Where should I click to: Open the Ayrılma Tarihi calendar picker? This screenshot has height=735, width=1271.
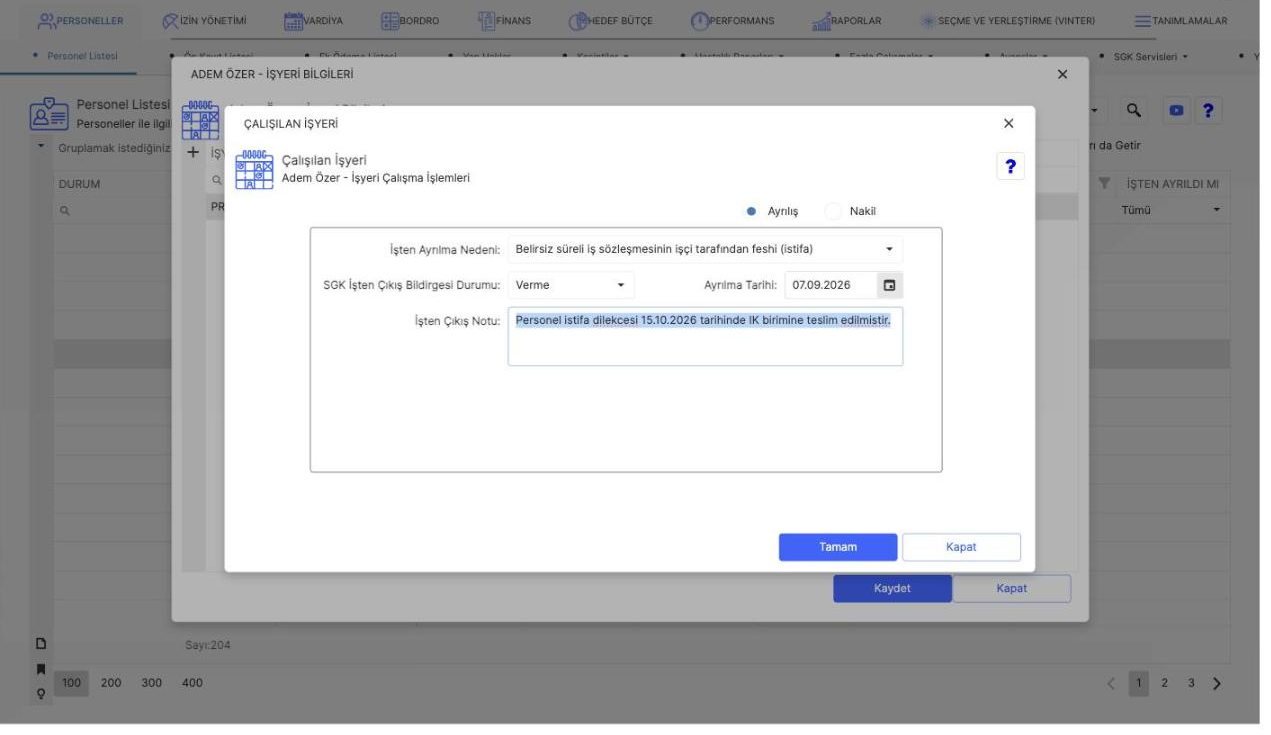pyautogui.click(x=888, y=285)
